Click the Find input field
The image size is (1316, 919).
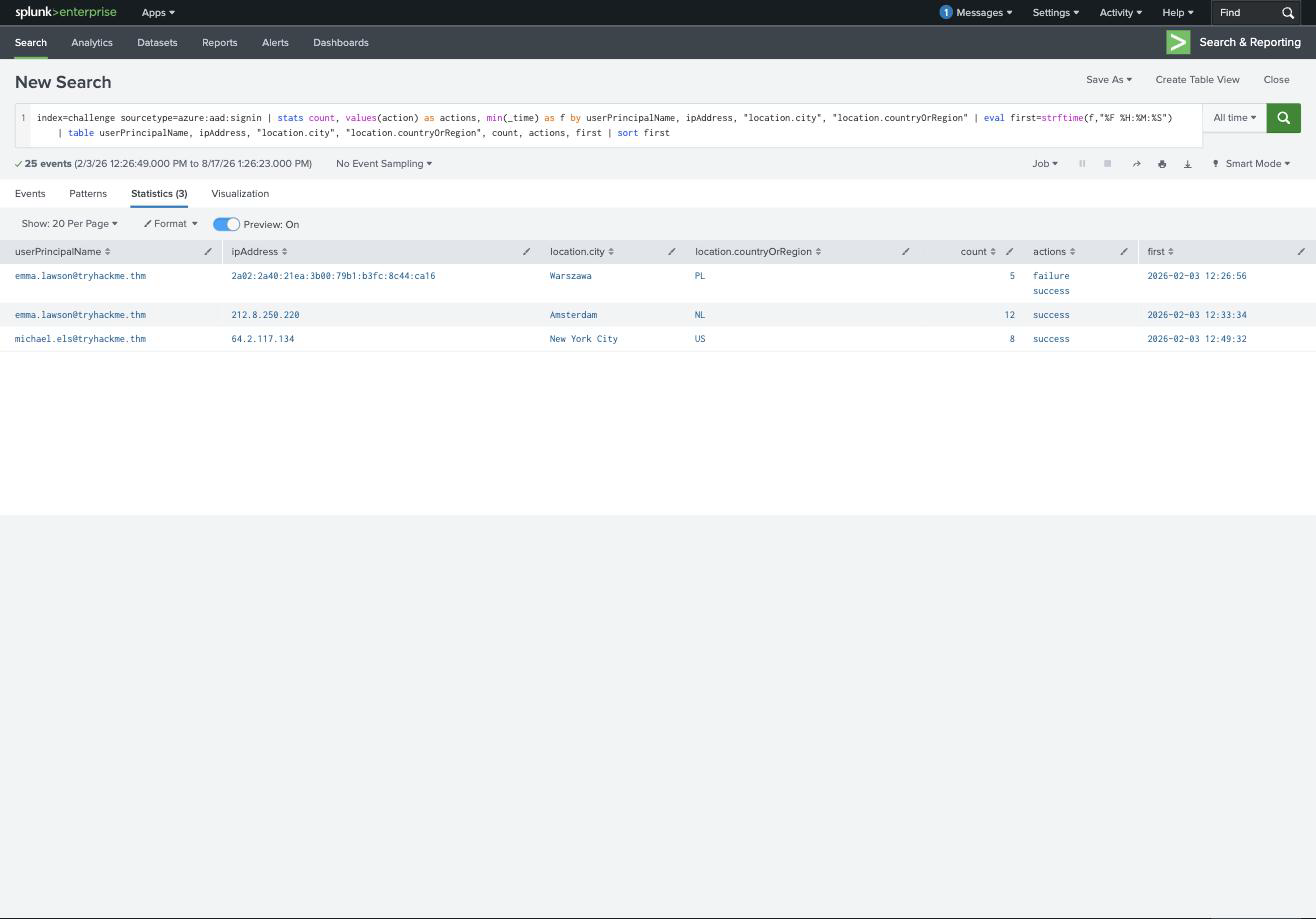[1246, 13]
